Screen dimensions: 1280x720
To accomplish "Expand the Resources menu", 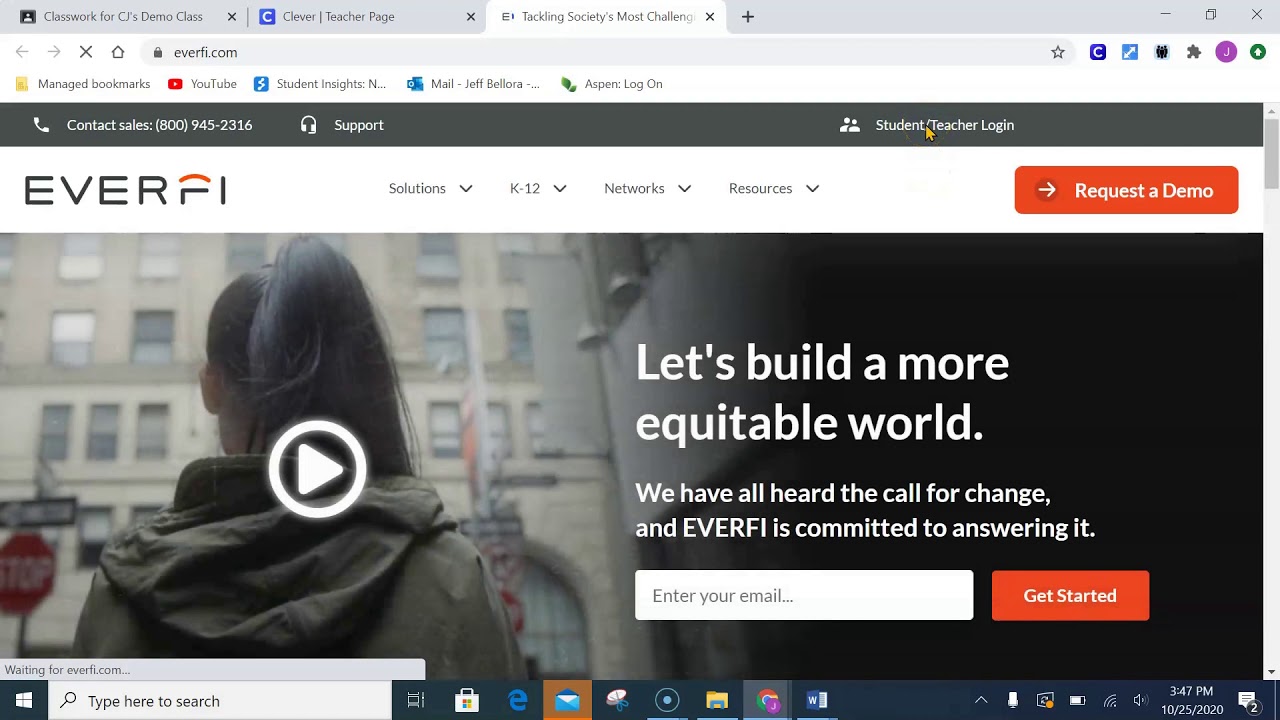I will pos(774,188).
